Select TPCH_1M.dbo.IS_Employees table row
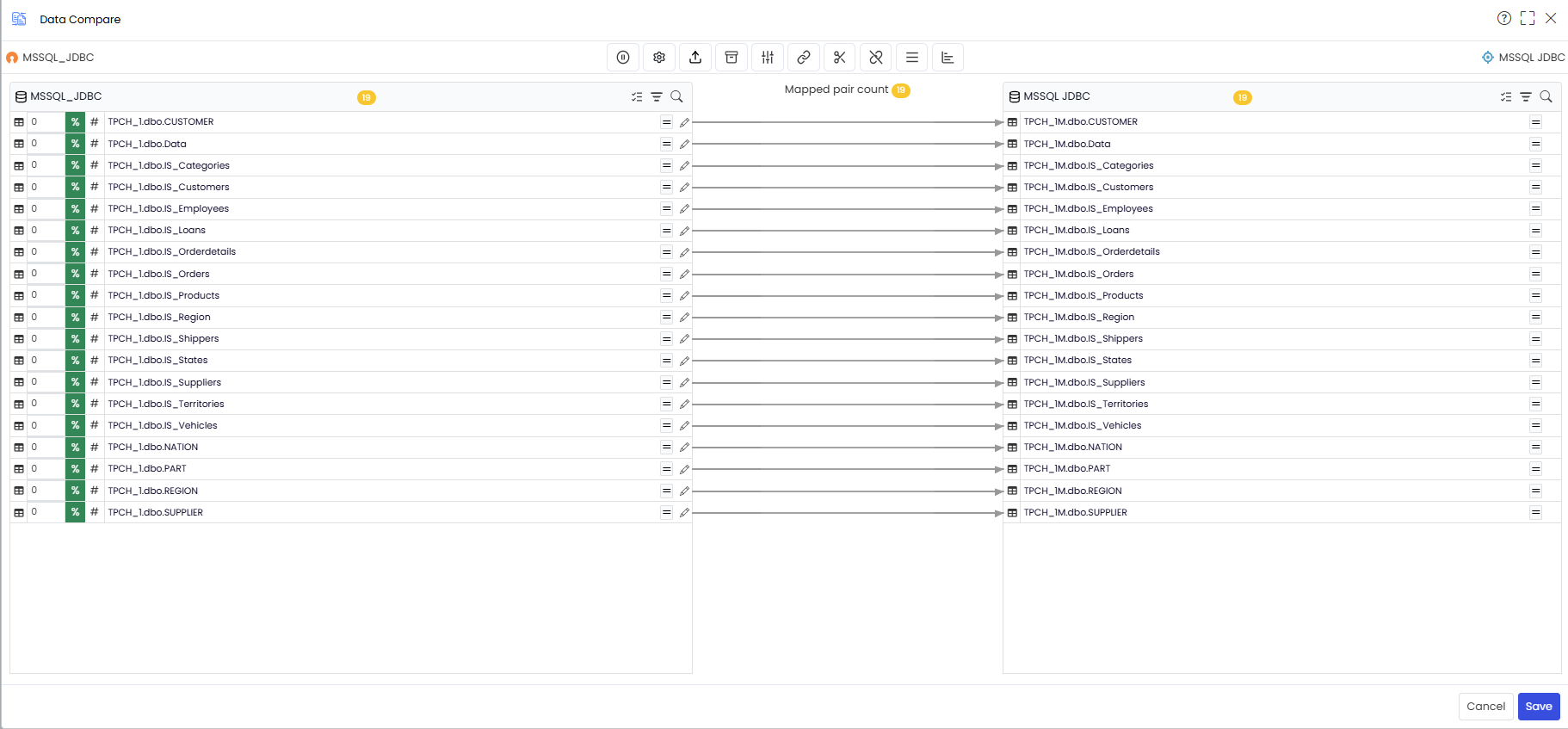 (1282, 208)
